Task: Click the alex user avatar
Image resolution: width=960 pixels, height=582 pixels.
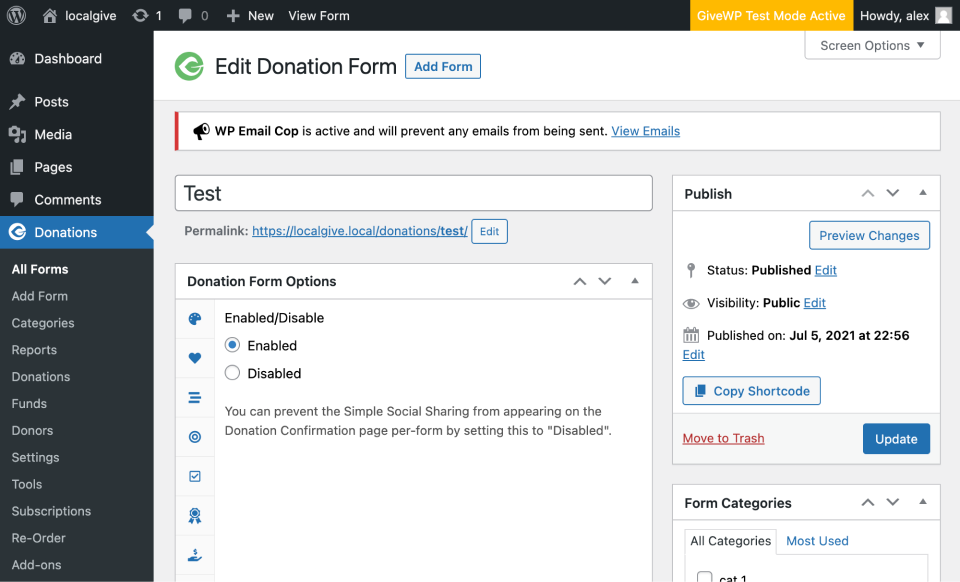Action: (943, 16)
